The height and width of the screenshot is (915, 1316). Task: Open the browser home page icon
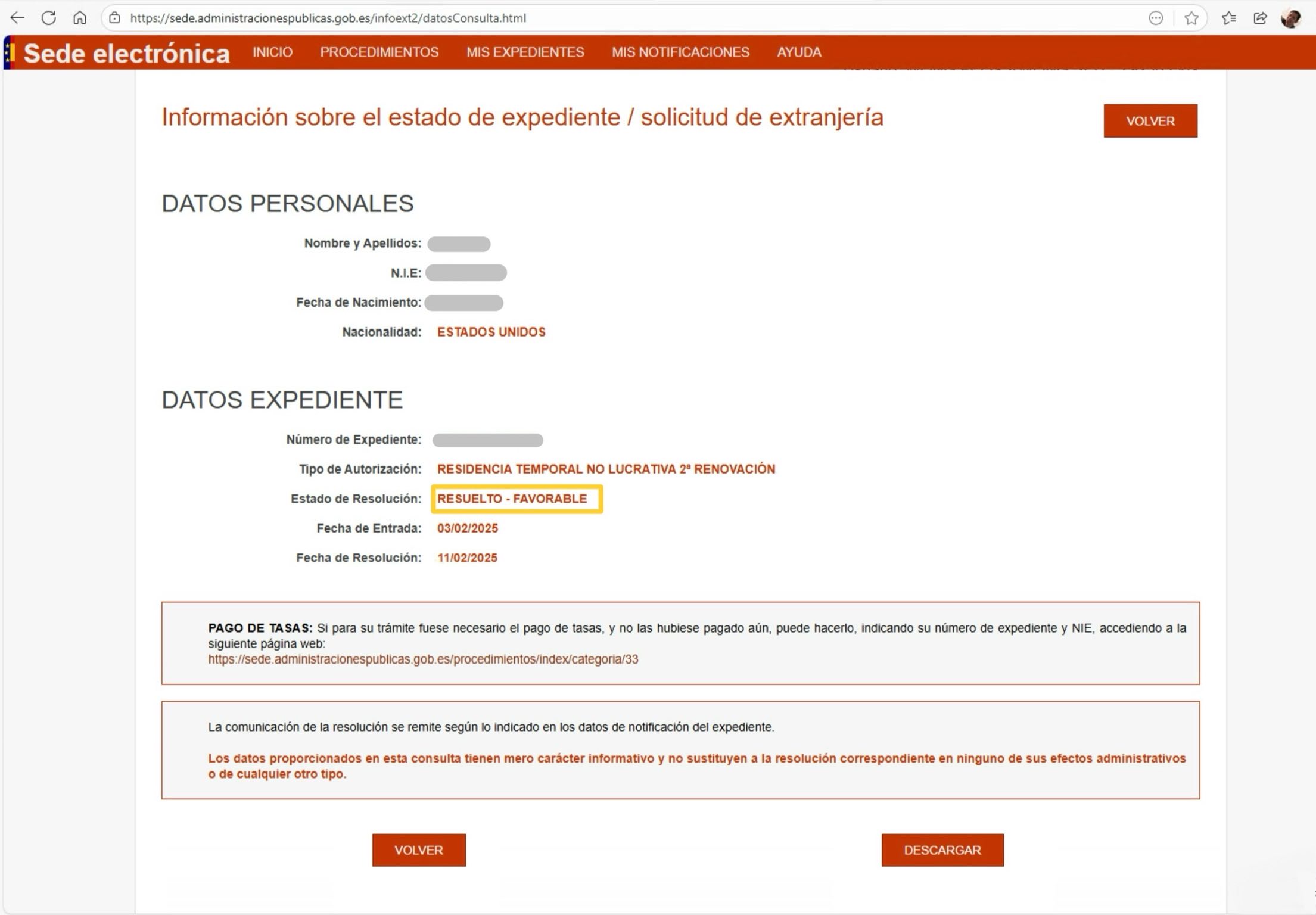79,18
